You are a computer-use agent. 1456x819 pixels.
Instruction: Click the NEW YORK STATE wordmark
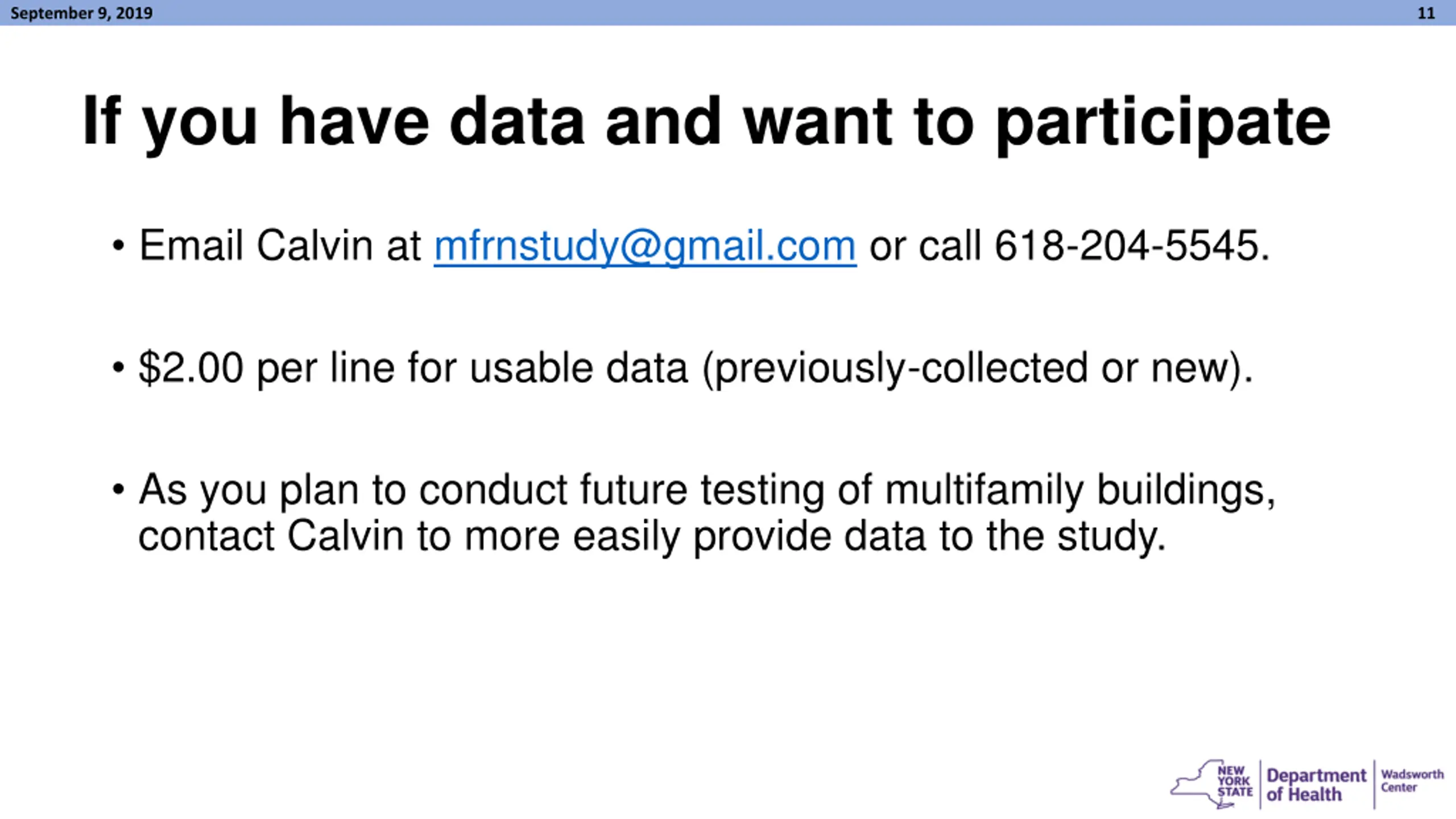[1235, 781]
